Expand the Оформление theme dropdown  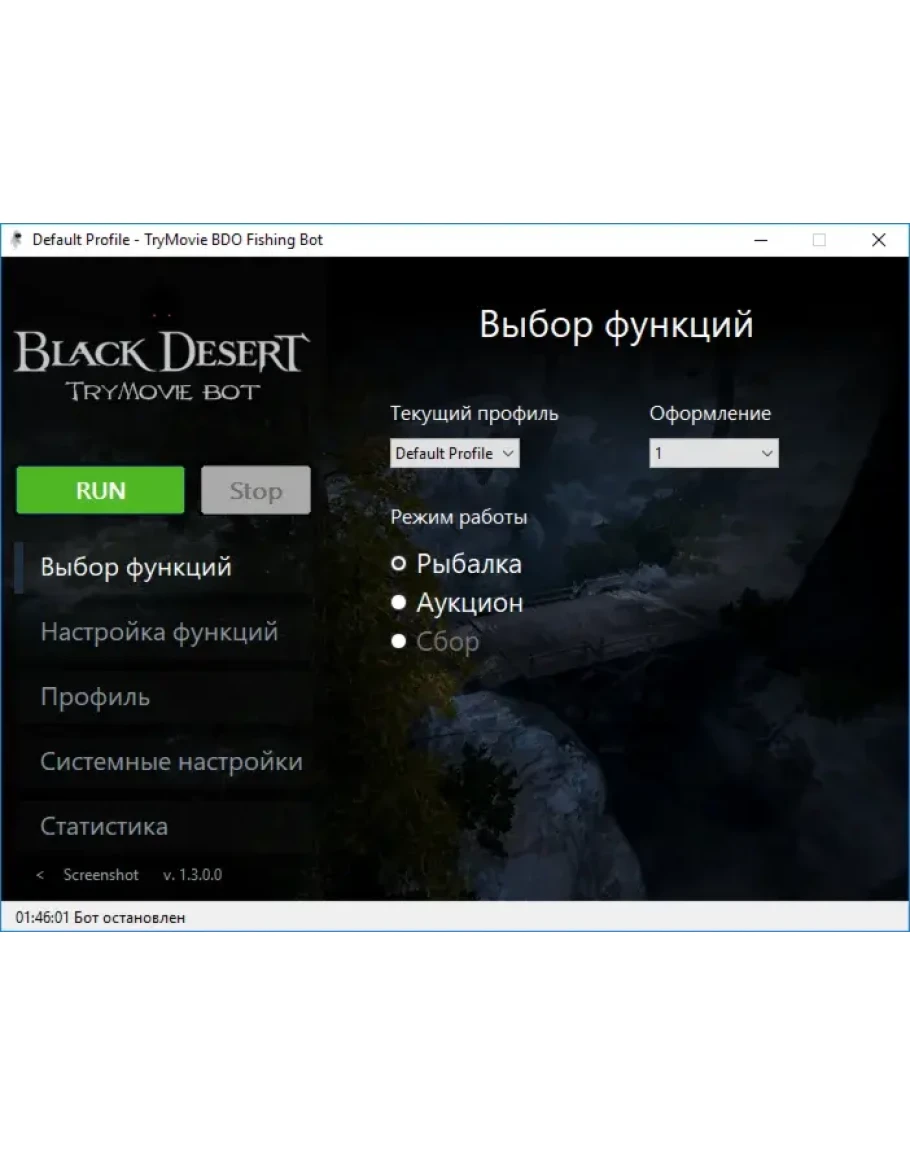[x=713, y=453]
